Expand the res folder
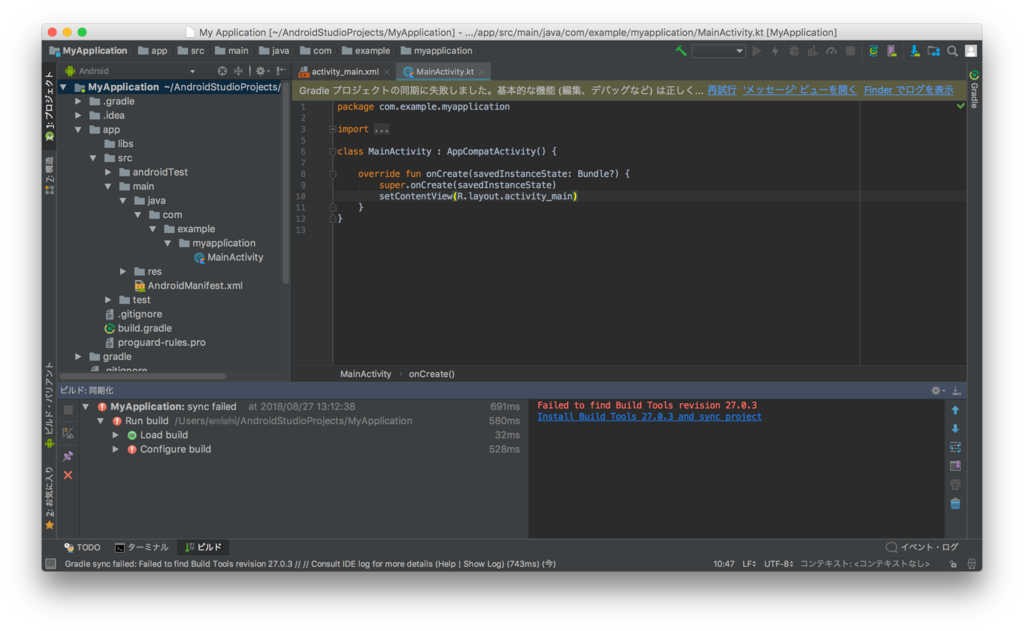This screenshot has height=631, width=1024. pyautogui.click(x=123, y=272)
